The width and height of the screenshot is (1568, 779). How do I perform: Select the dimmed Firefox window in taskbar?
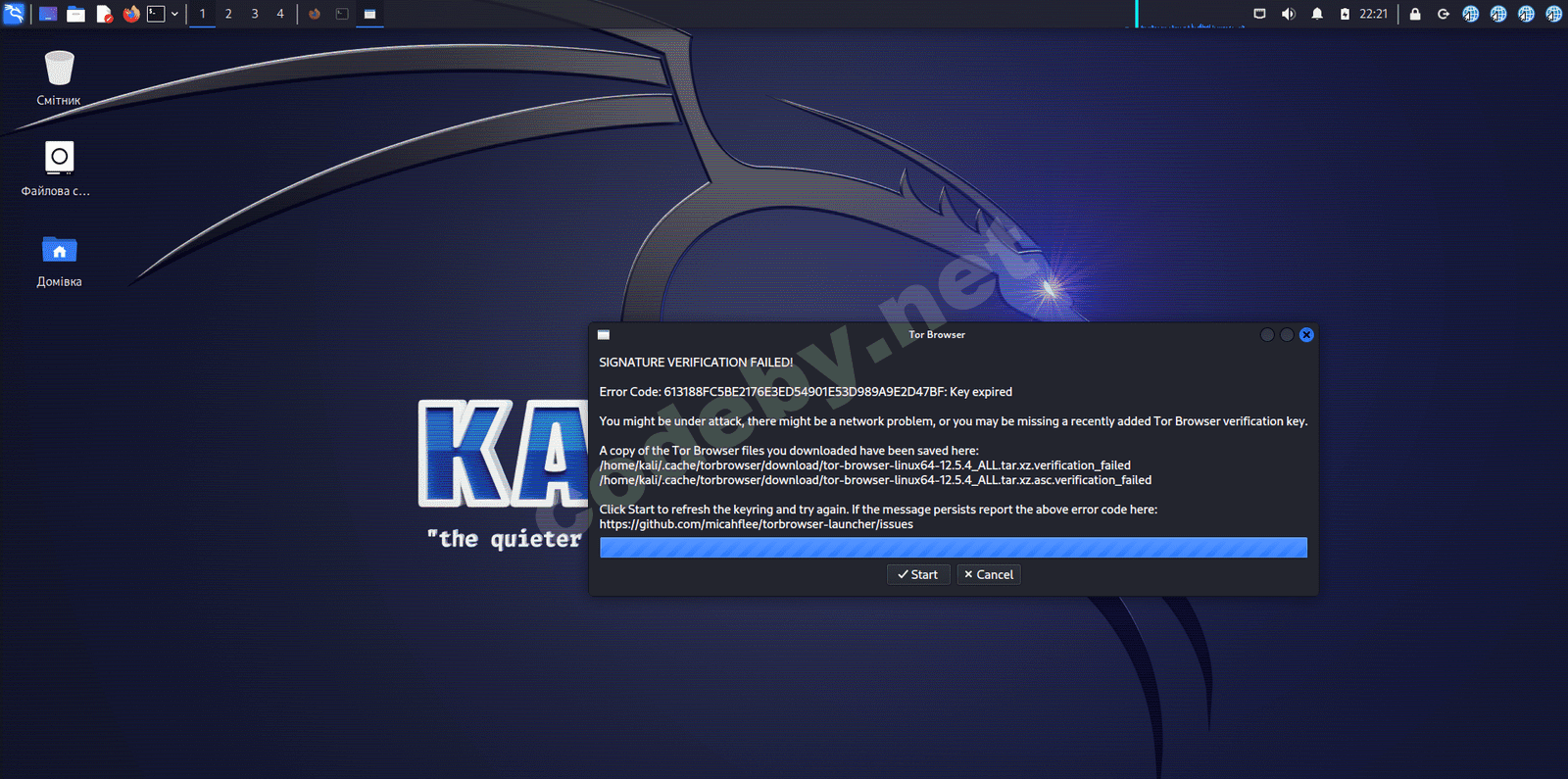[315, 14]
